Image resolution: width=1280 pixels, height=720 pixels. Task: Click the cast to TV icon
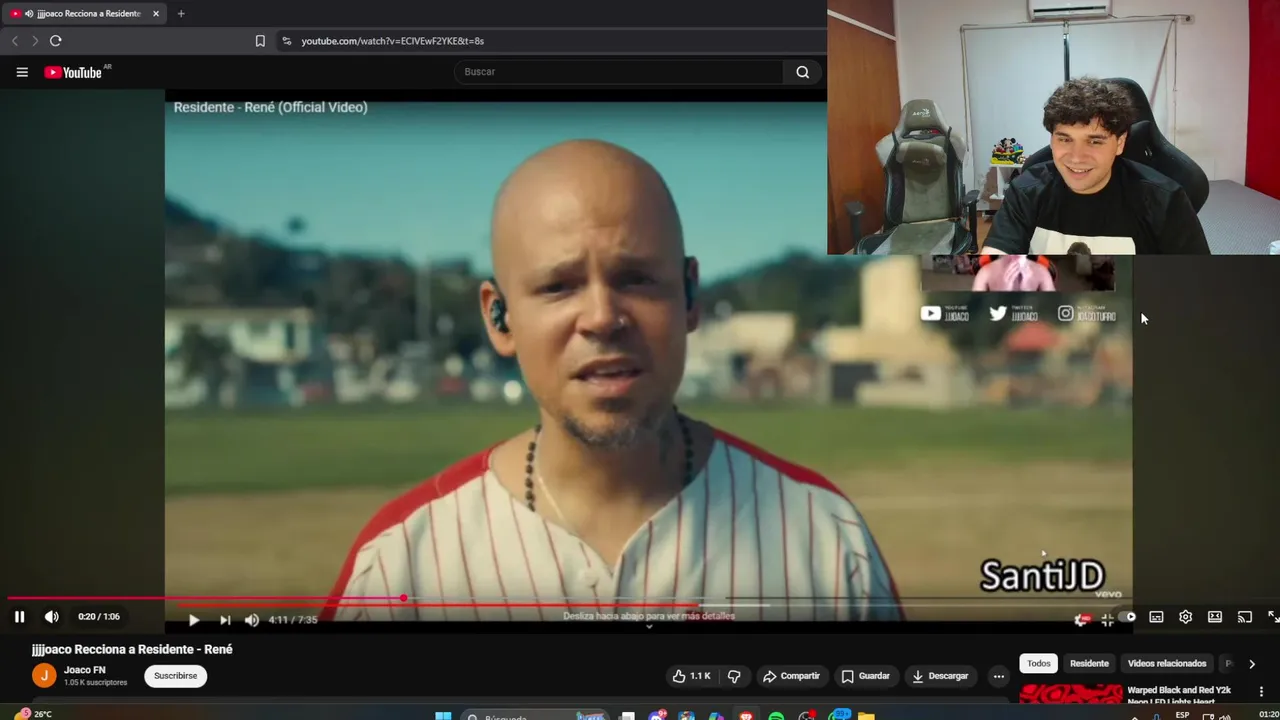[x=1245, y=617]
